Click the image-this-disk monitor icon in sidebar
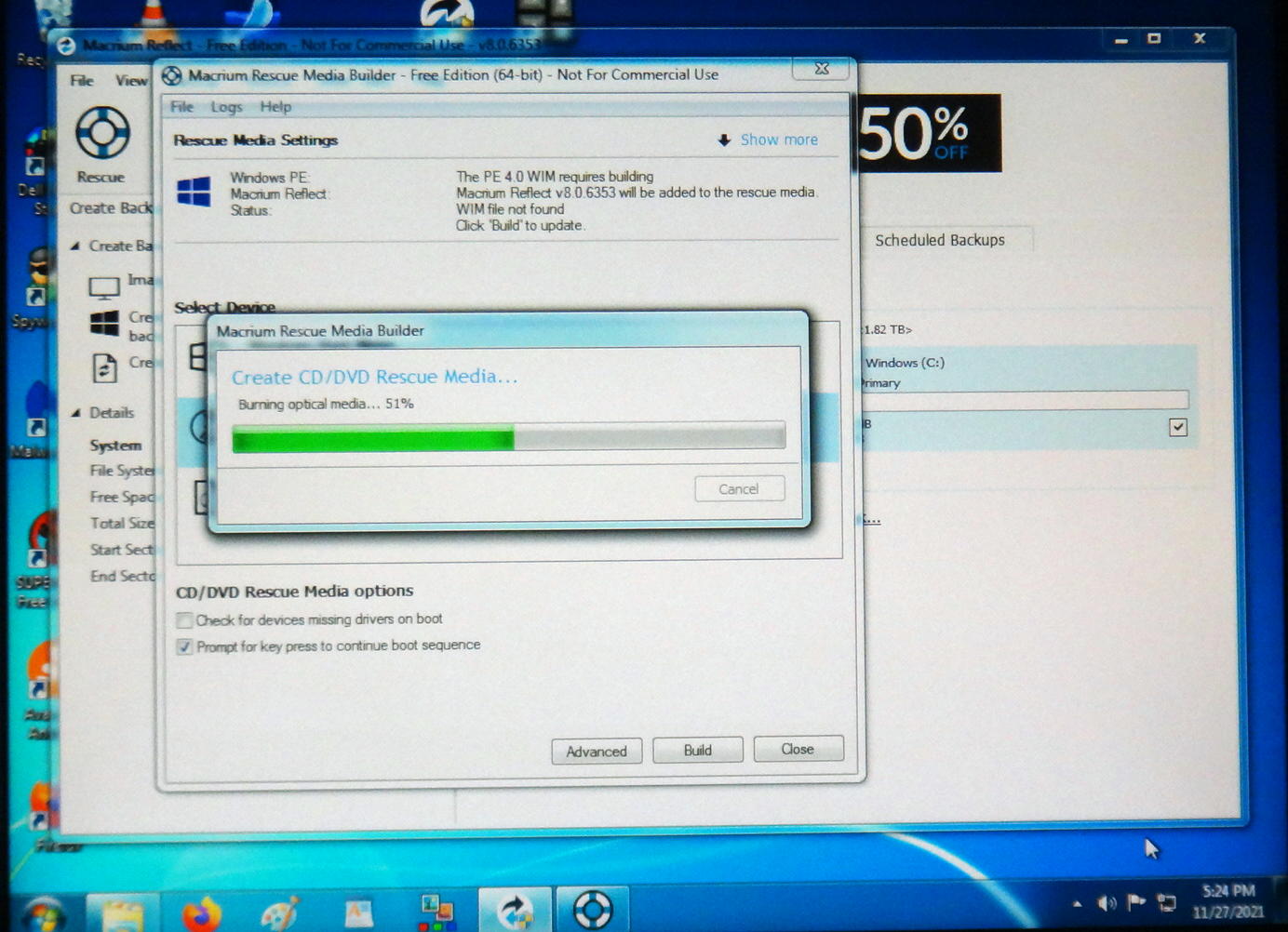This screenshot has width=1288, height=932. 104,287
